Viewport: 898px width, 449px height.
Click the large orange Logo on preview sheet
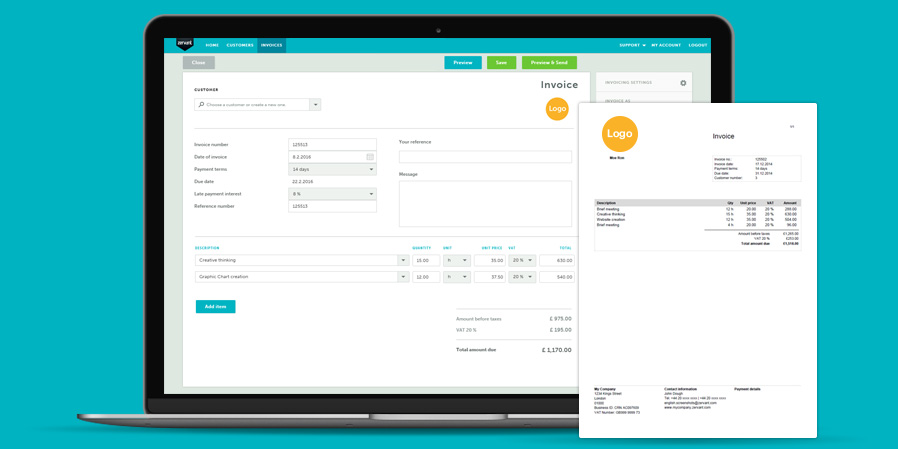[x=619, y=134]
